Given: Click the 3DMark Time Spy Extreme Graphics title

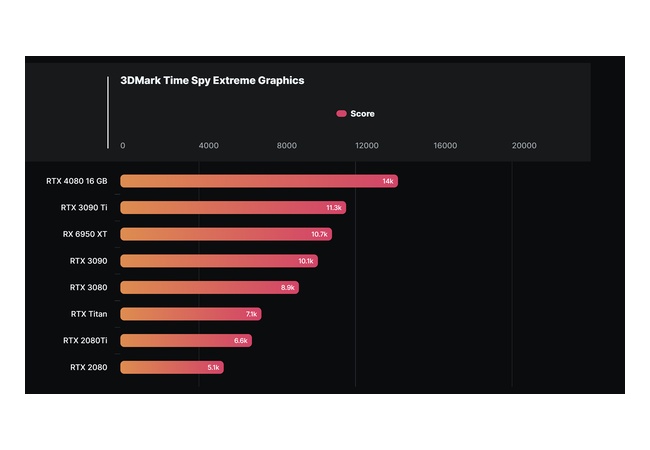Looking at the screenshot, I should coord(212,80).
